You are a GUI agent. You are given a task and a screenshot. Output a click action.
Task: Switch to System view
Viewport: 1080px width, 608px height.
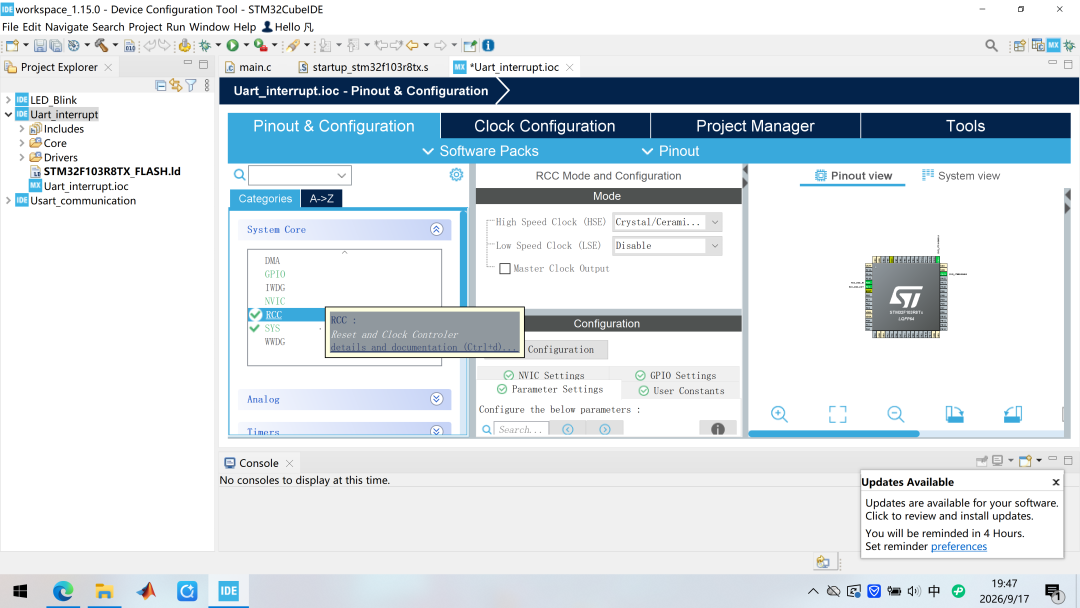(961, 176)
